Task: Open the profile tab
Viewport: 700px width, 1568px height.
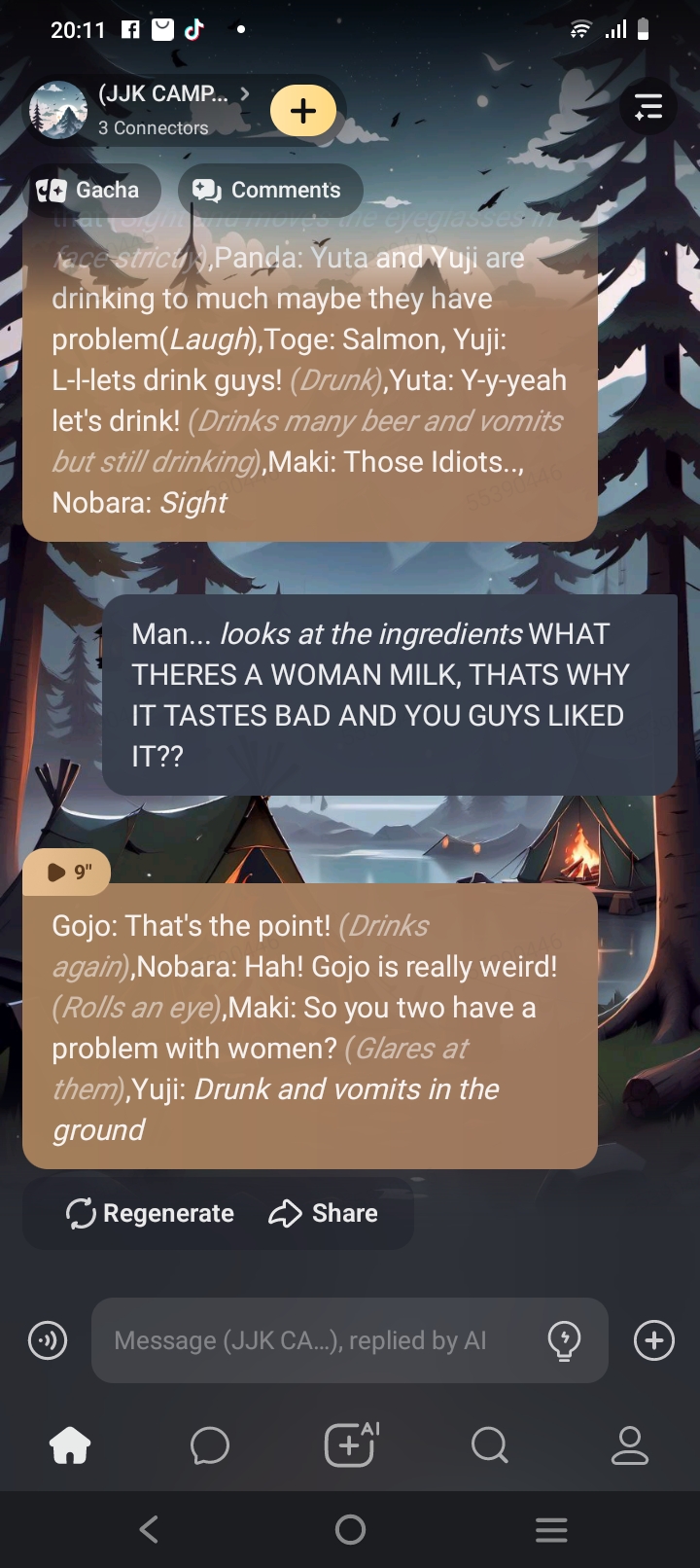Action: coord(630,1445)
